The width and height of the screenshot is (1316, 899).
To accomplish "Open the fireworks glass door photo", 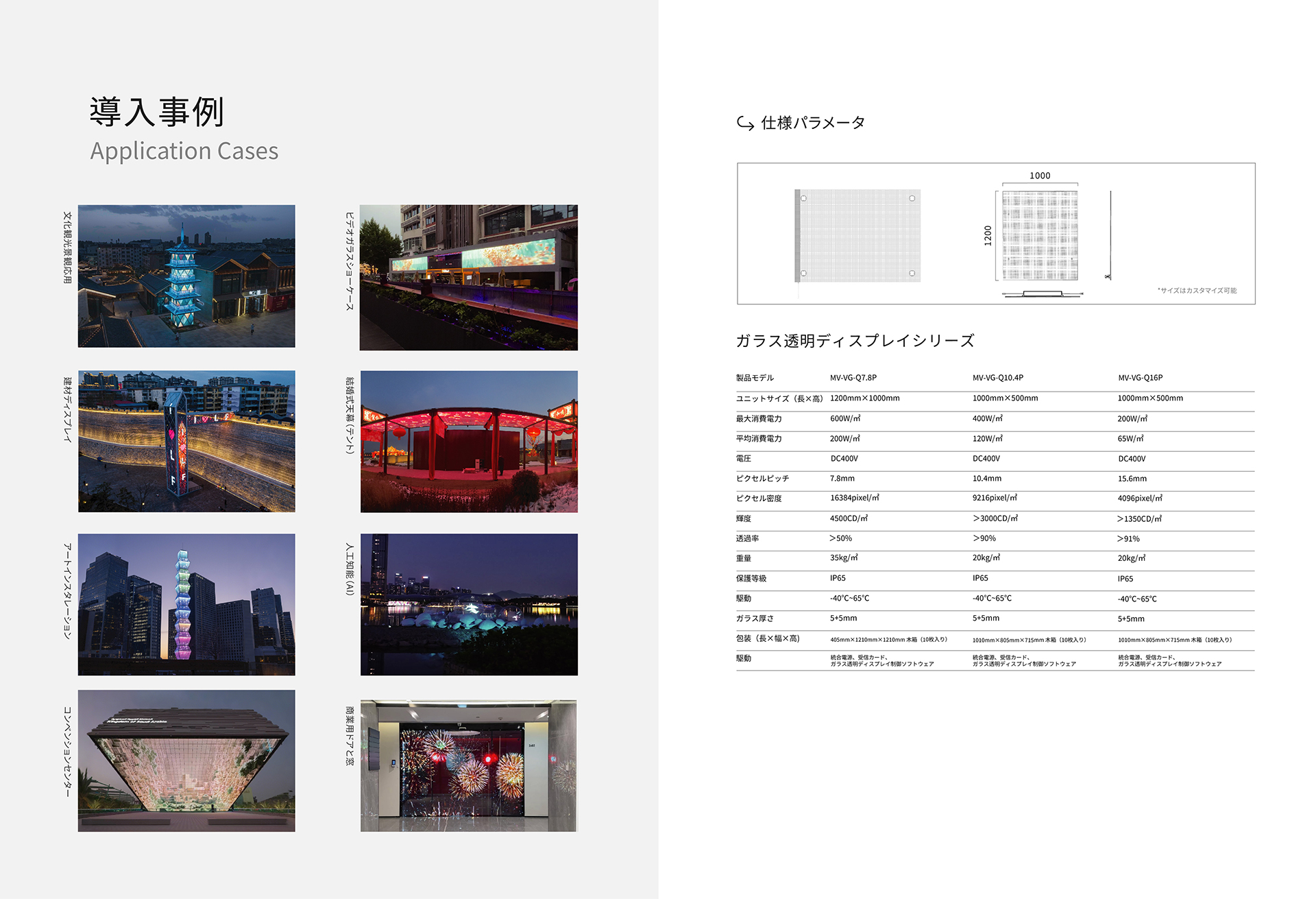I will pos(469,765).
